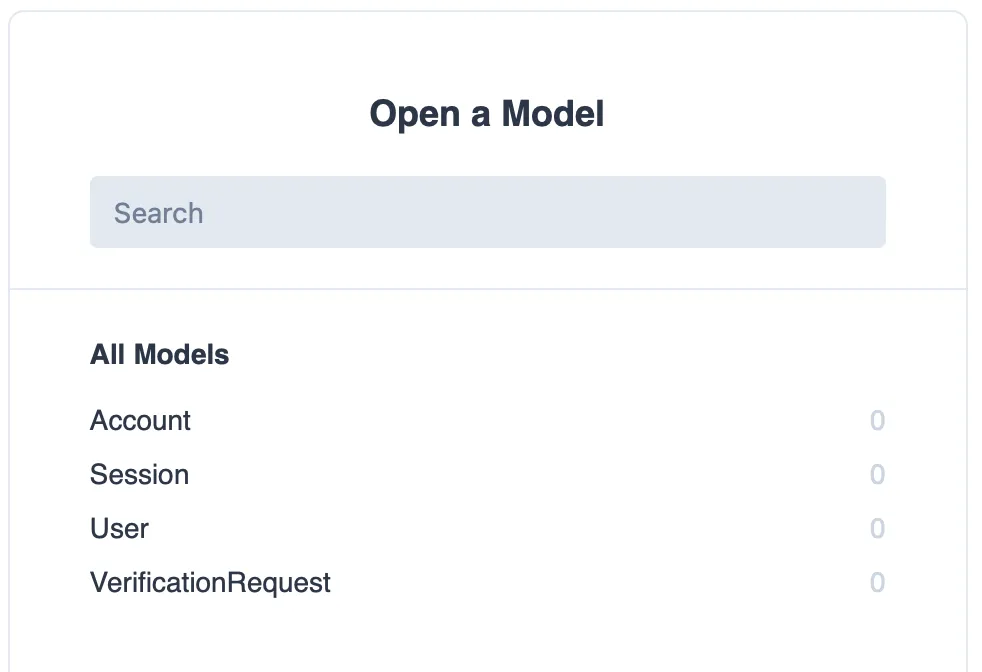Select the zero count beside Account
Screen dimensions: 982x672
coord(877,420)
